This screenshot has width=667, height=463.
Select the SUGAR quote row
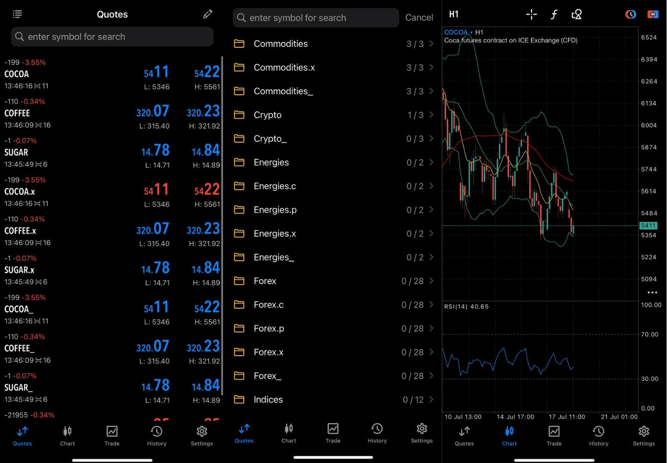[x=112, y=153]
